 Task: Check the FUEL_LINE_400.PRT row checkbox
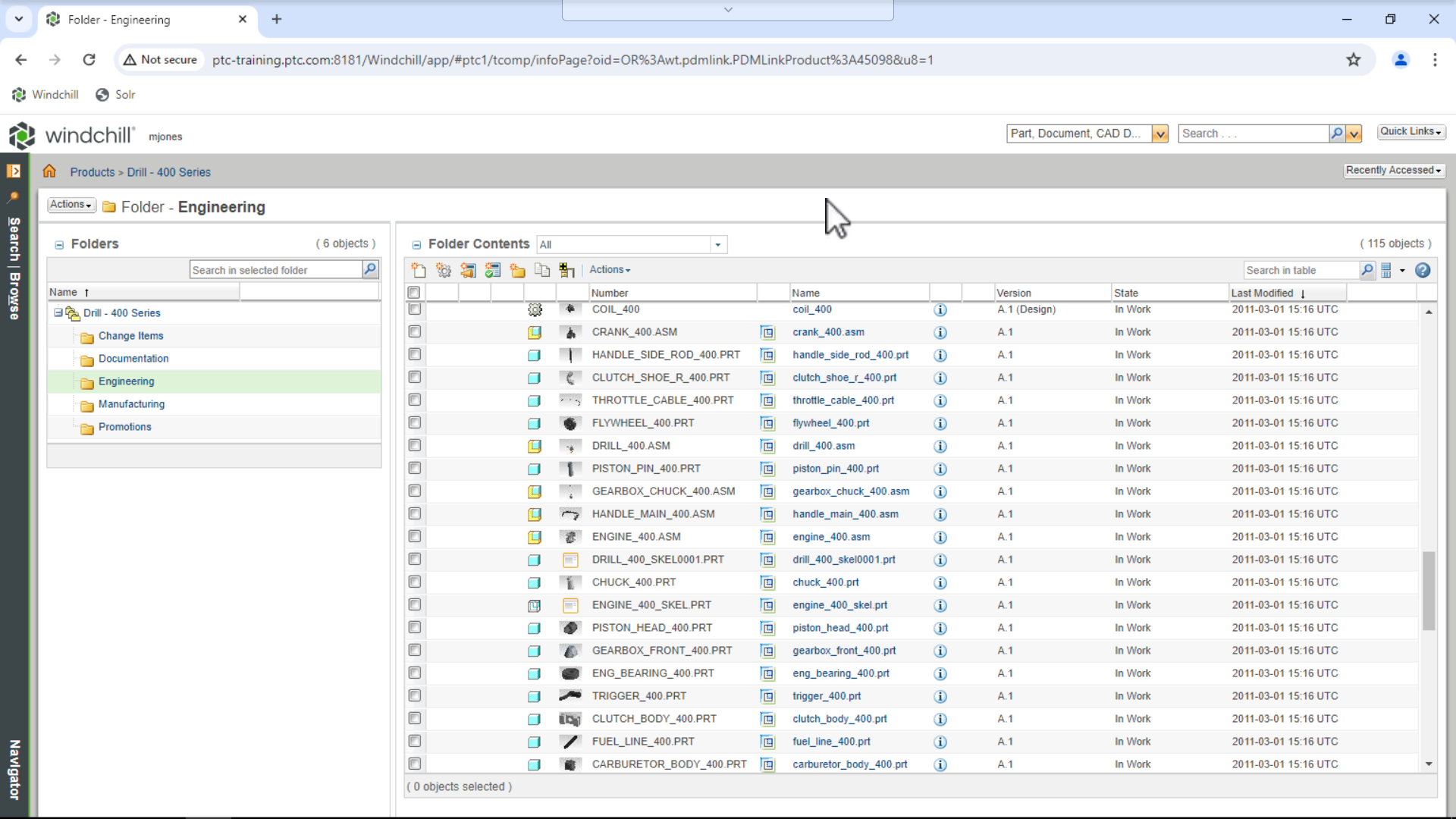tap(414, 741)
